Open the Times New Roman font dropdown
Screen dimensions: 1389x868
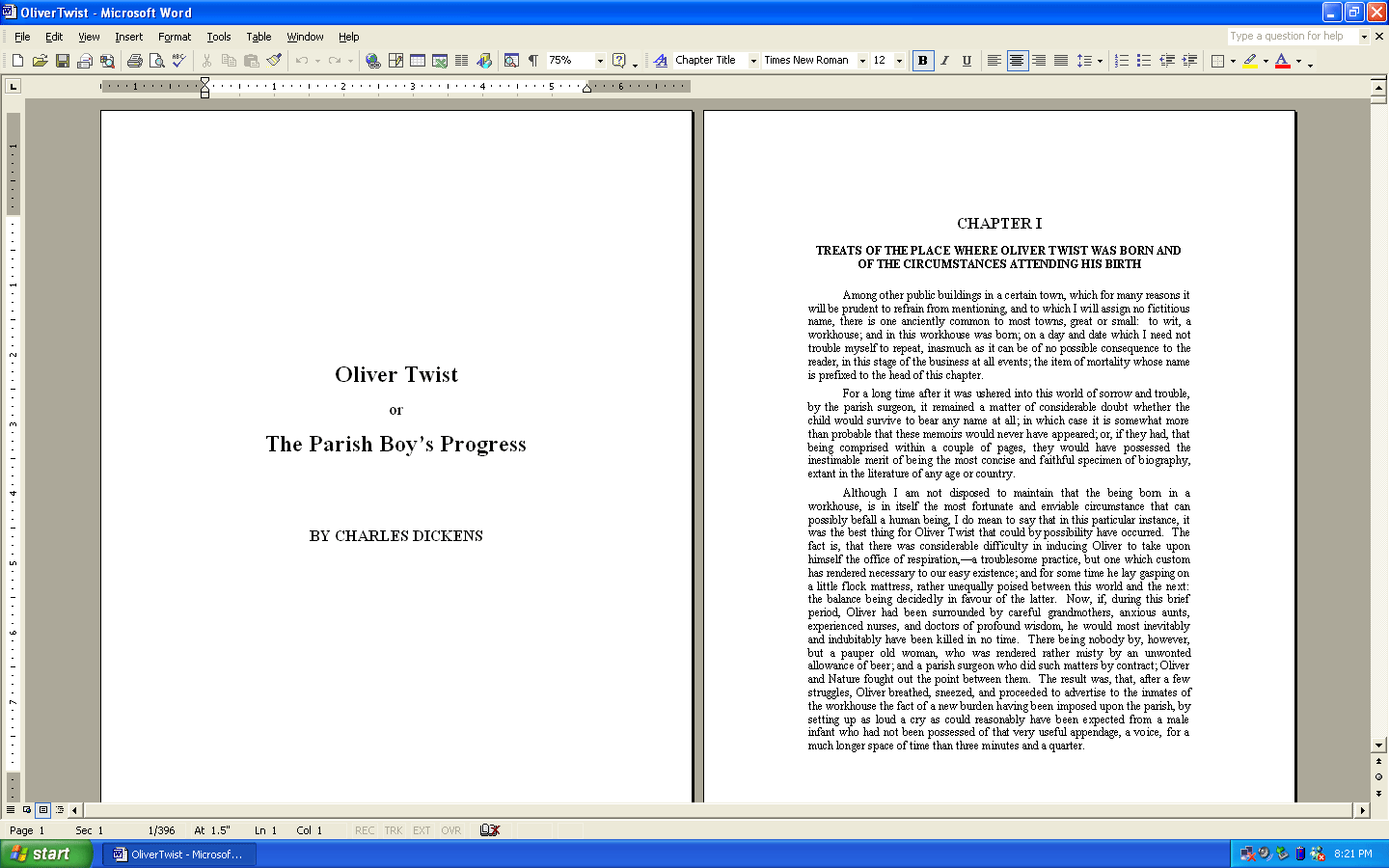[862, 61]
